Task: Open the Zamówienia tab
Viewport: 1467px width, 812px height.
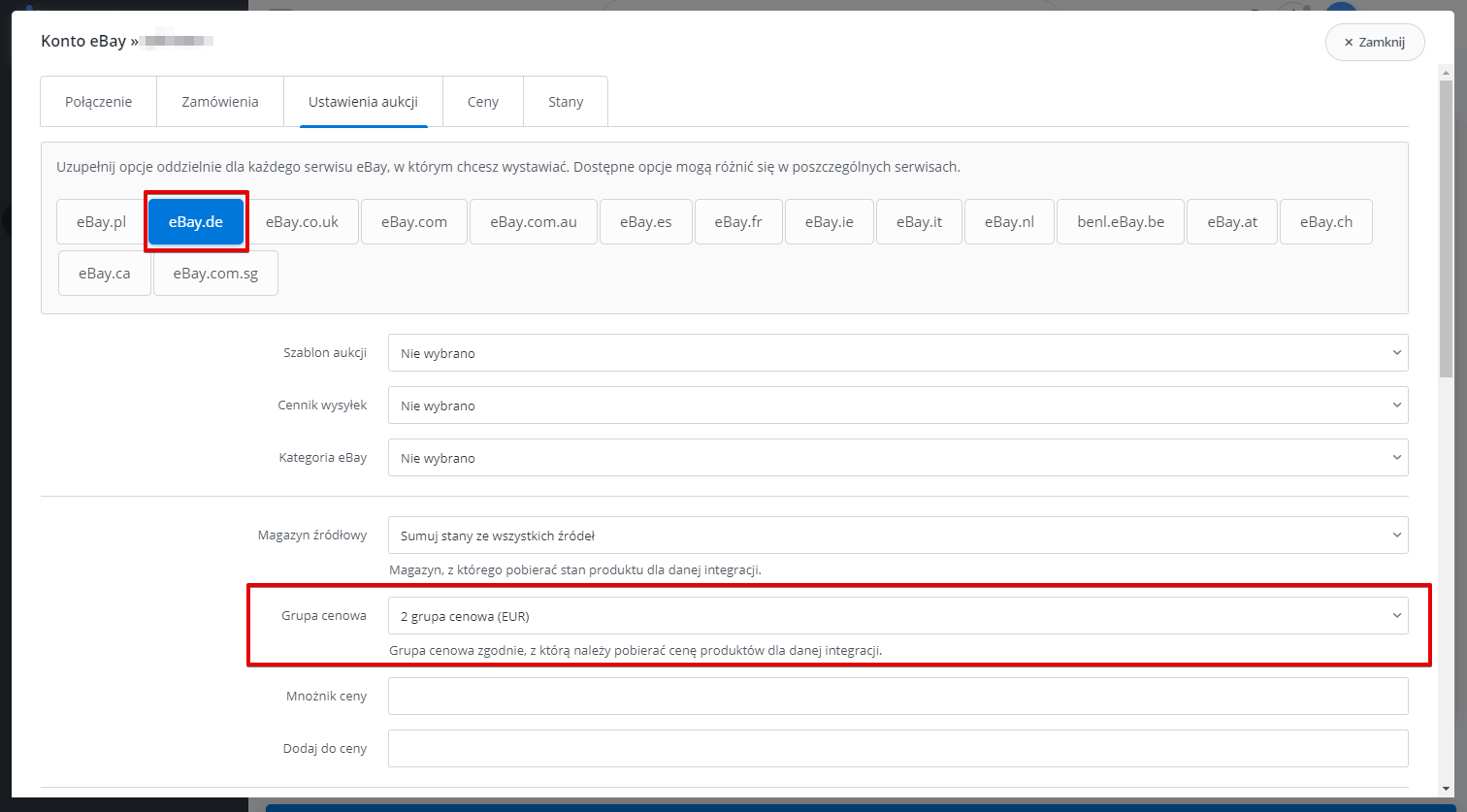Action: tap(220, 102)
